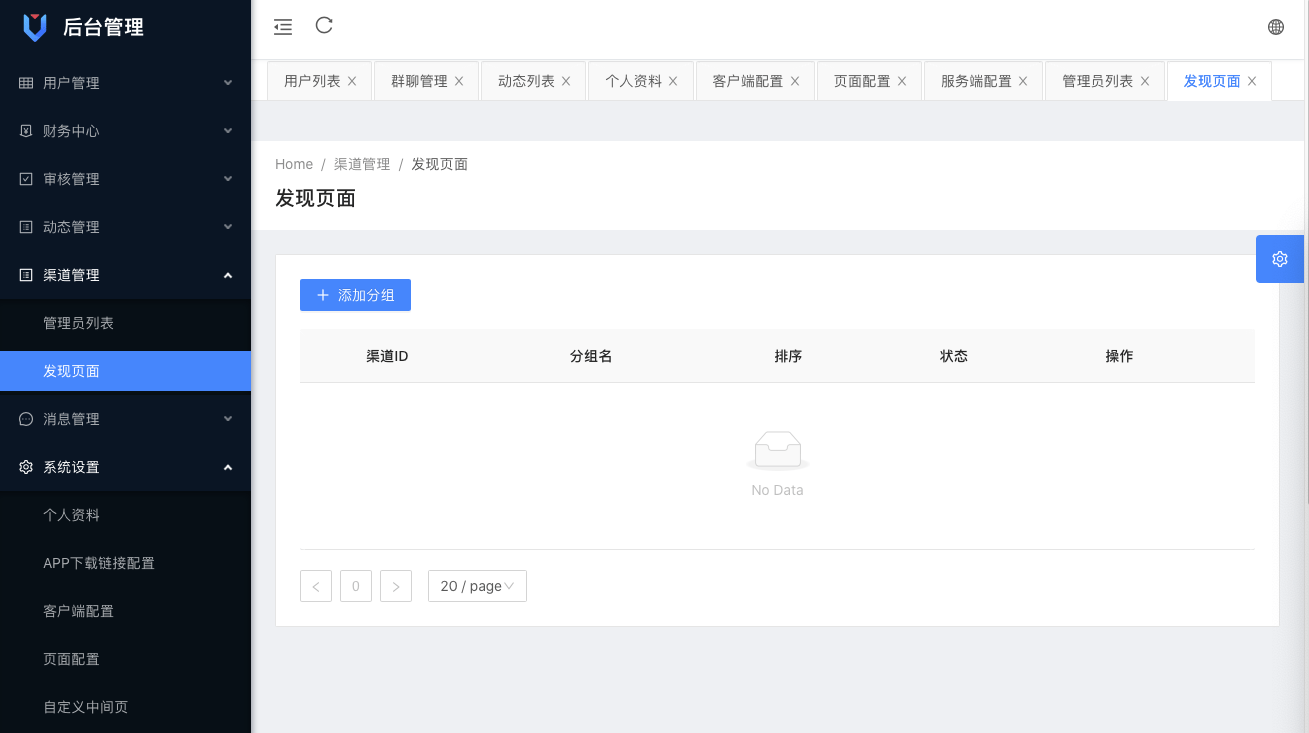1309x733 pixels.
Task: Switch to the 群聊管理 tab
Action: pos(419,80)
